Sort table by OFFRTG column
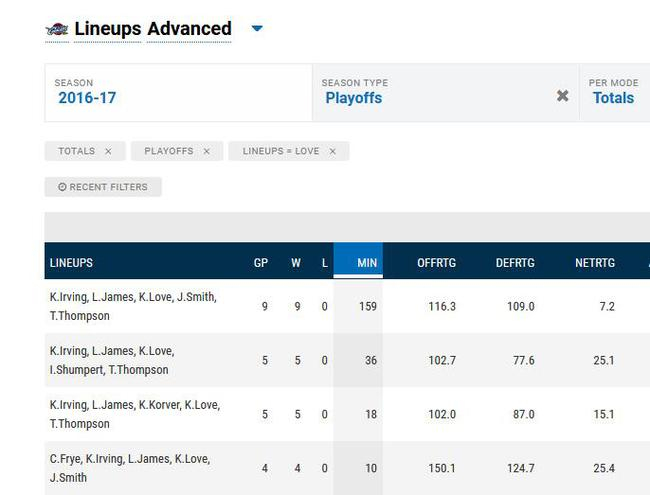Image resolution: width=650 pixels, height=495 pixels. pos(436,263)
